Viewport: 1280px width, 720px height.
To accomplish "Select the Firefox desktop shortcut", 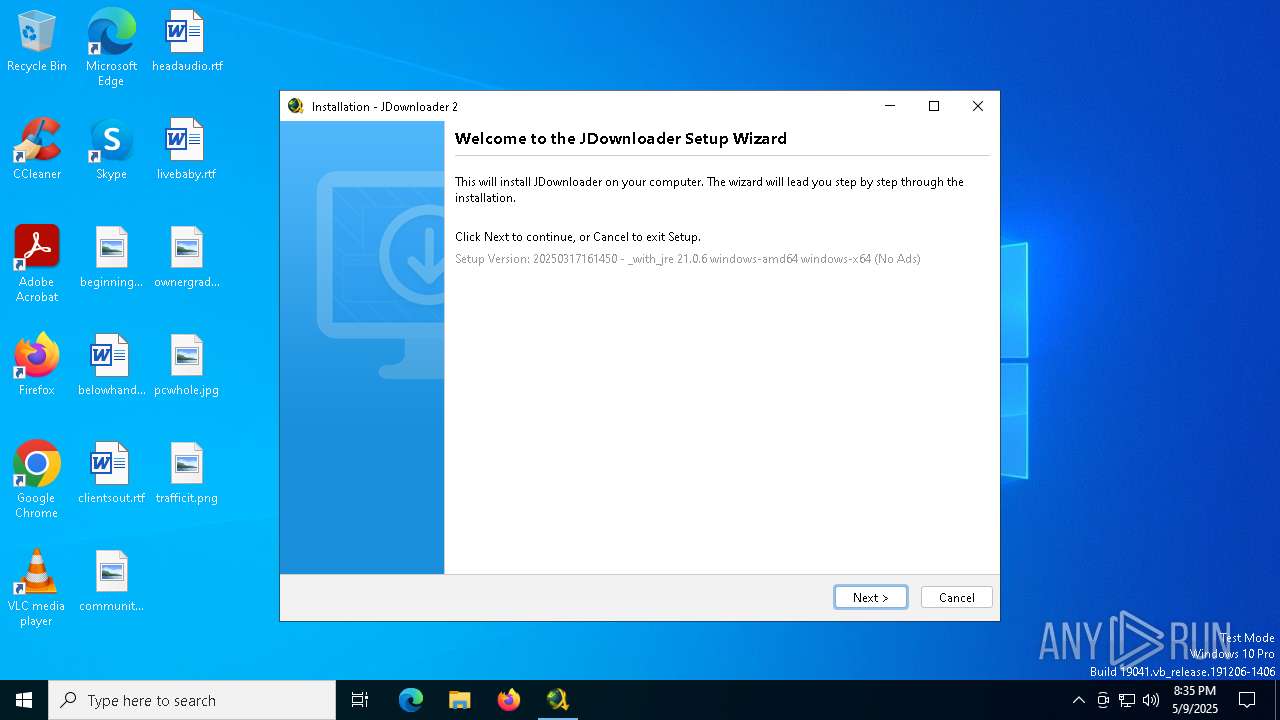I will (x=37, y=366).
